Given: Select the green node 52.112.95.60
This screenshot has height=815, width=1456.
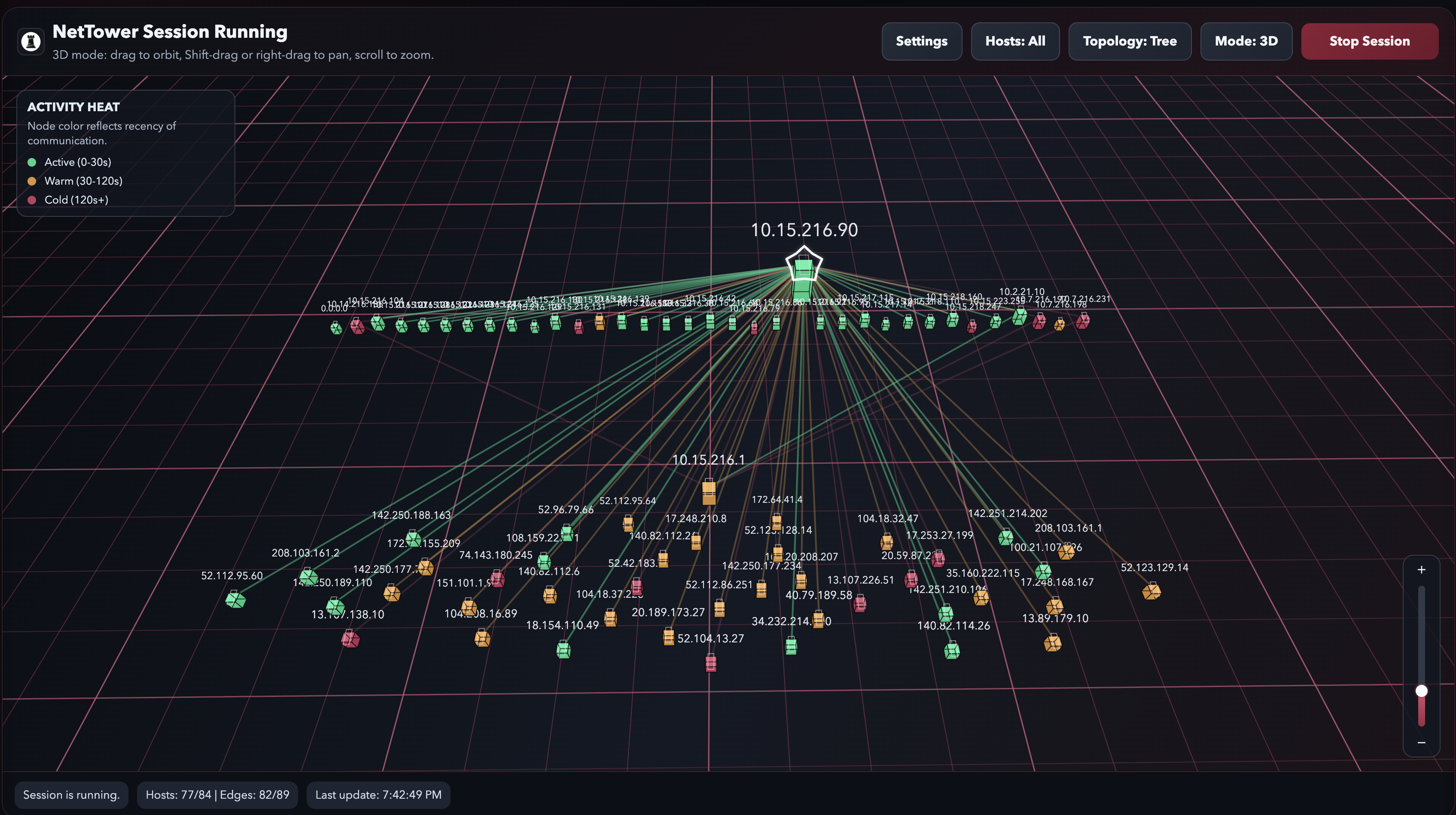Looking at the screenshot, I should [x=235, y=600].
